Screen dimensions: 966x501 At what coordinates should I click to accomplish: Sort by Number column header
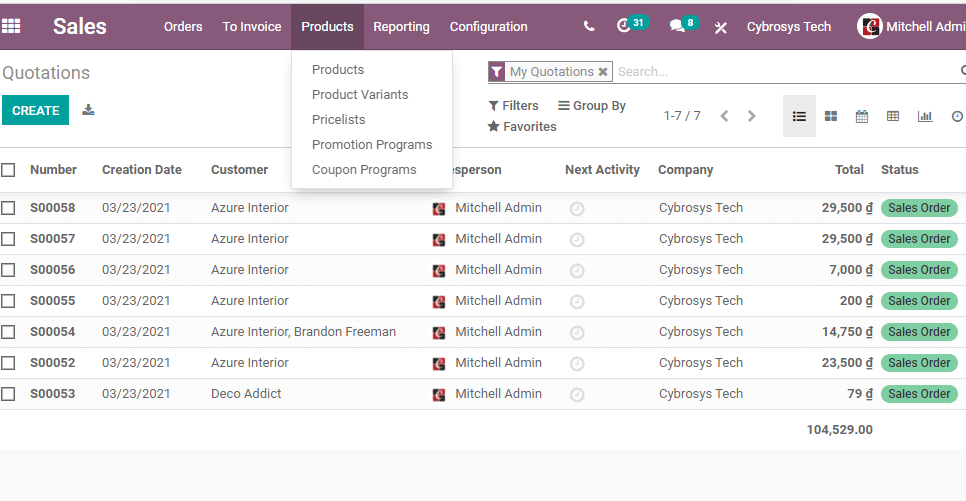point(54,169)
